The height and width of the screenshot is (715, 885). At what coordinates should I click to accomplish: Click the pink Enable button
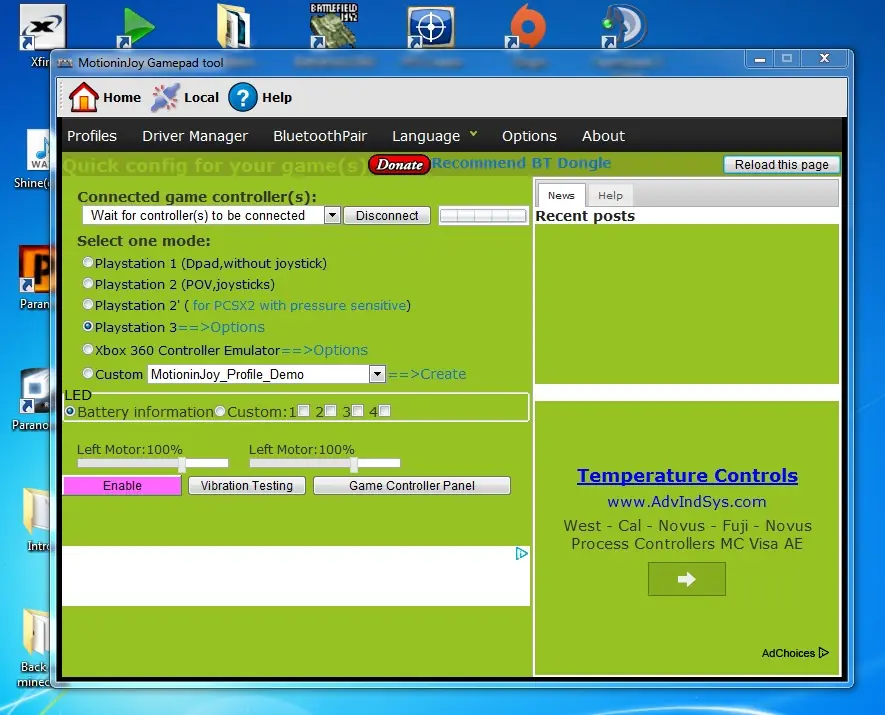coord(122,485)
